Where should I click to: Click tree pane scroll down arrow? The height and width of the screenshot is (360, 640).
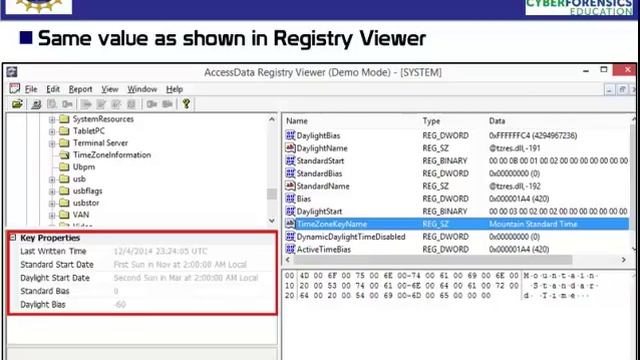pyautogui.click(x=272, y=221)
